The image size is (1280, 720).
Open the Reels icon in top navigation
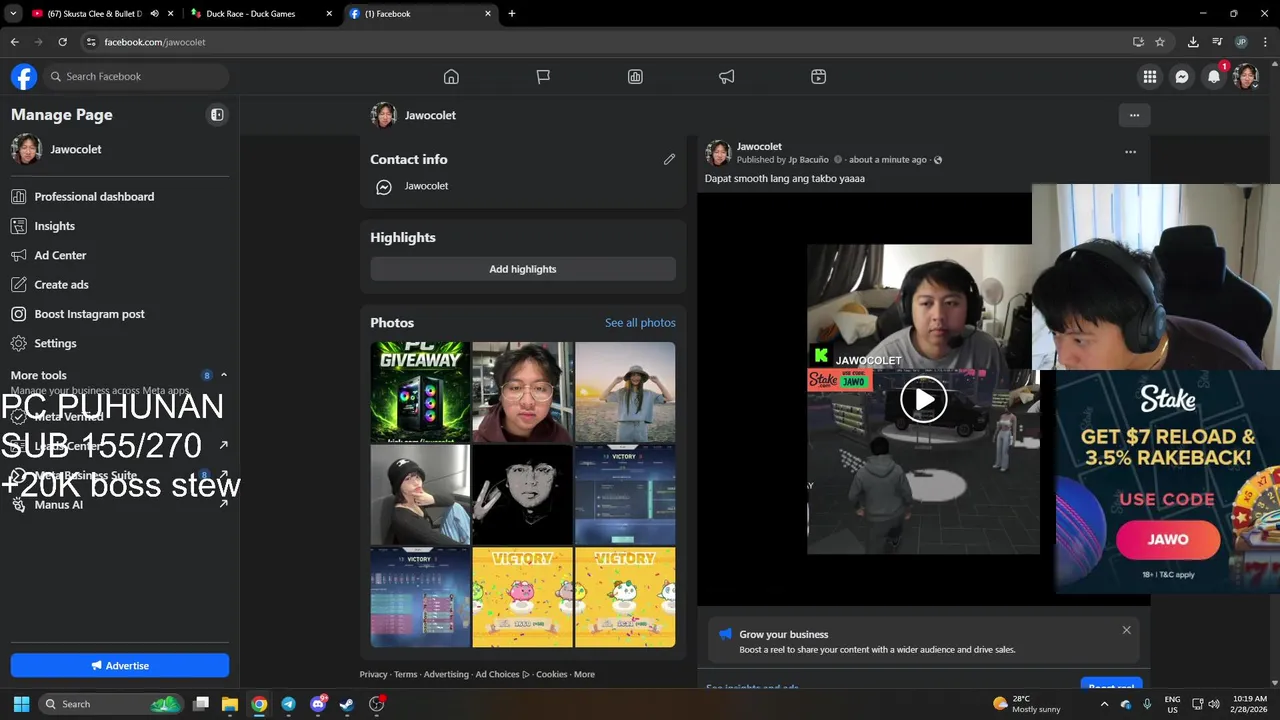pos(818,77)
